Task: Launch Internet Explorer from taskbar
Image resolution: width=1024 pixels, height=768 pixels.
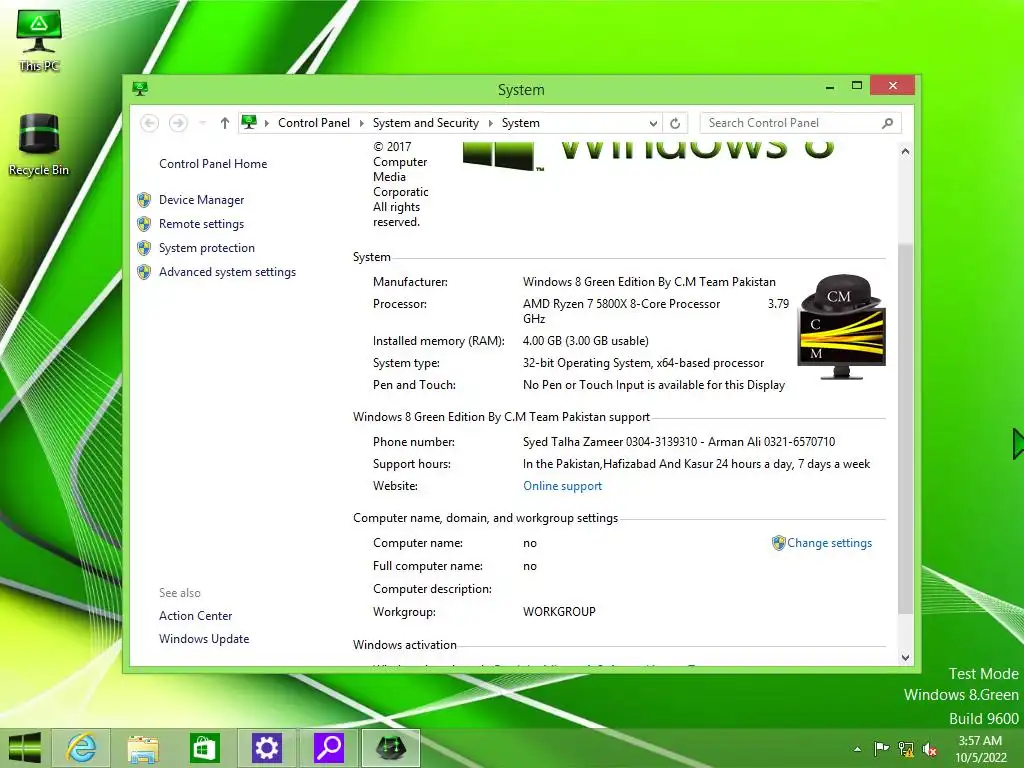Action: coord(81,748)
